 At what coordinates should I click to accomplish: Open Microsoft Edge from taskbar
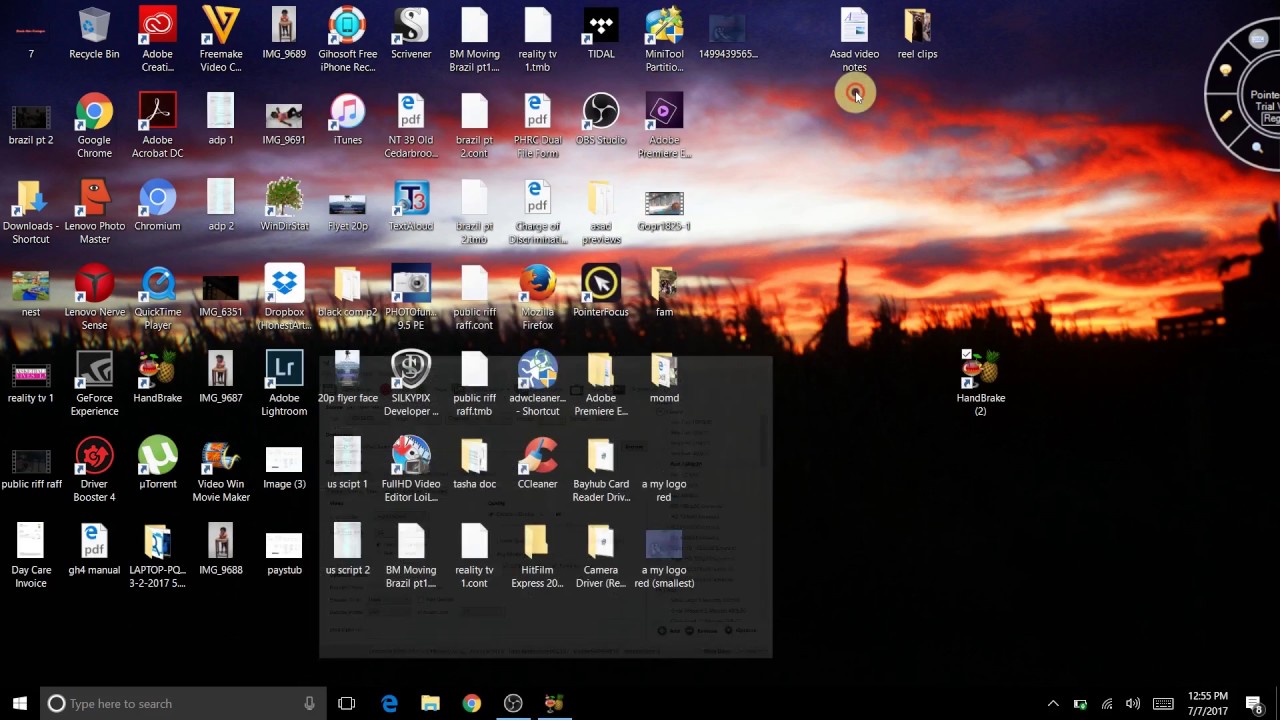click(389, 704)
